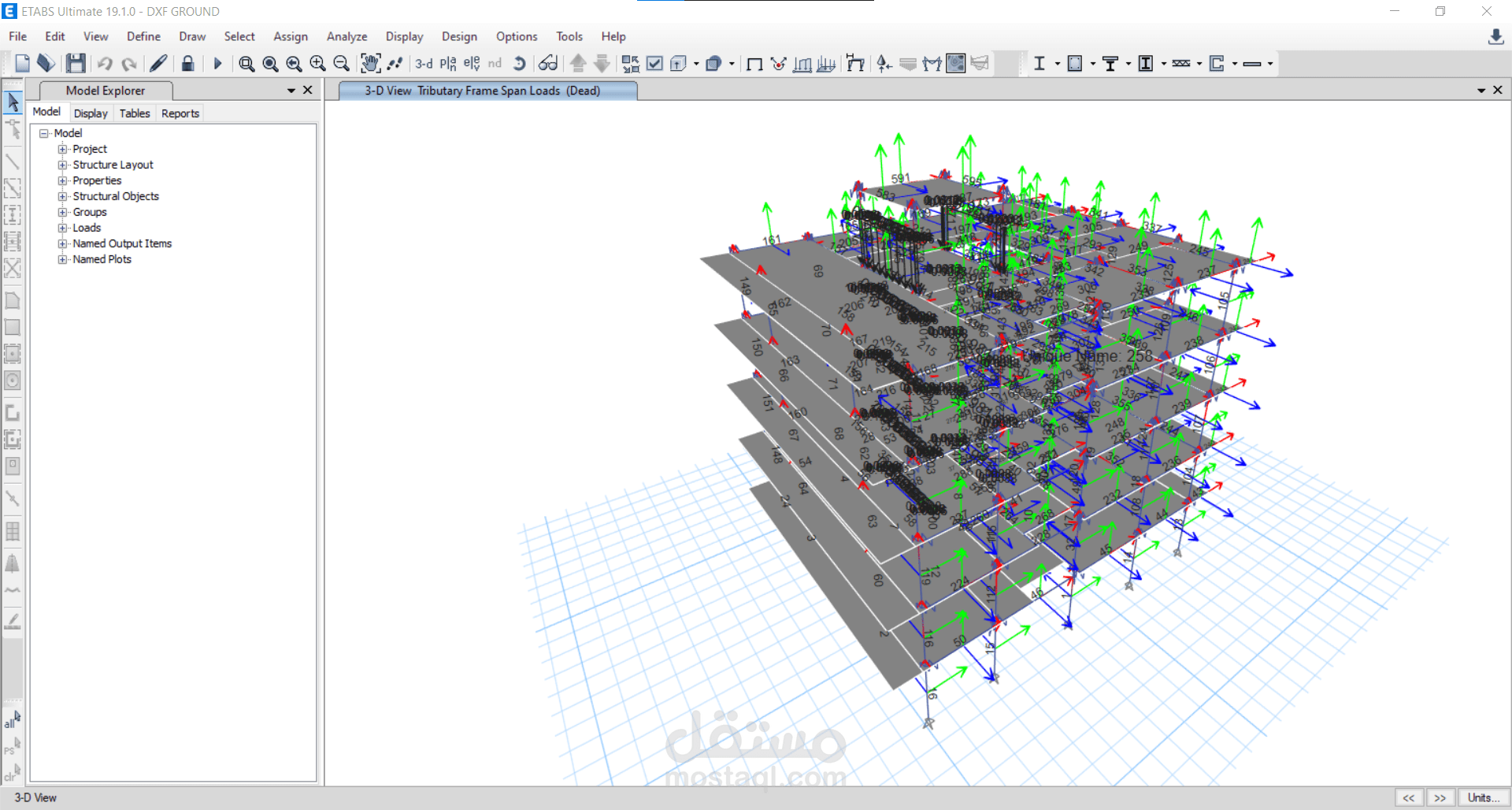The height and width of the screenshot is (810, 1512).
Task: Close the 3-D view window
Action: pyautogui.click(x=1498, y=91)
